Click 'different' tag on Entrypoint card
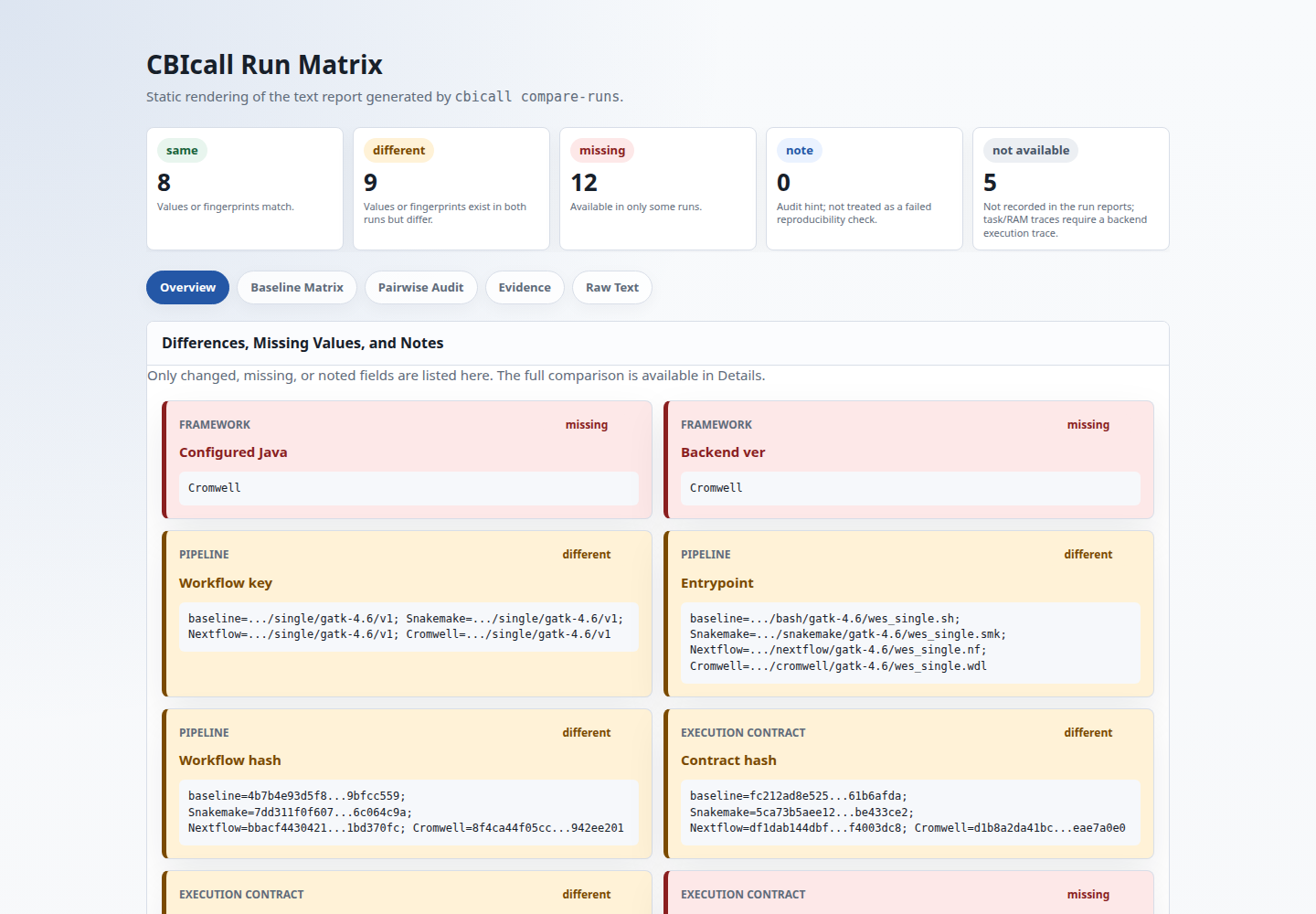 pyautogui.click(x=1088, y=554)
